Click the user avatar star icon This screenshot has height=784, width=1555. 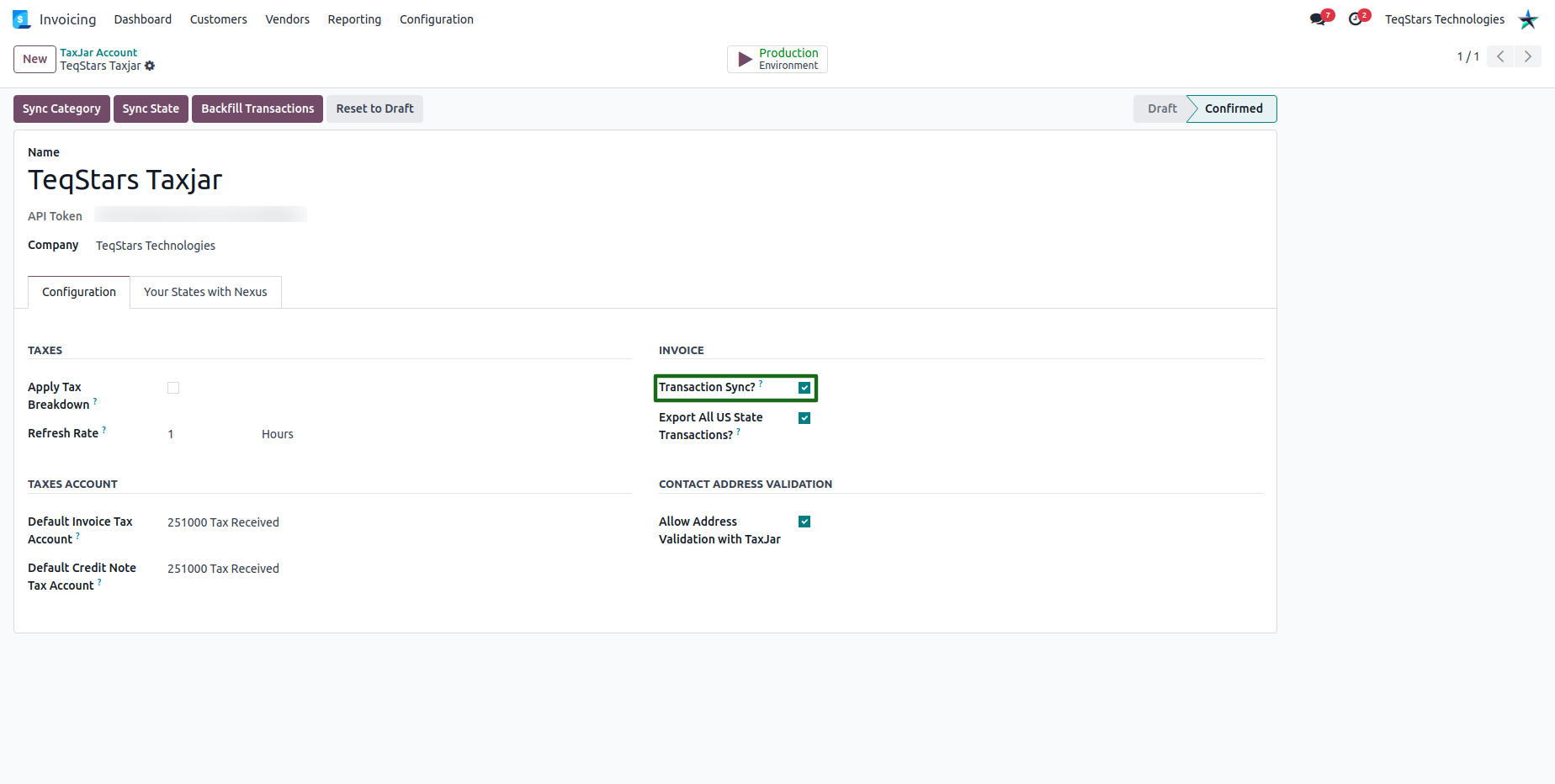[x=1528, y=19]
